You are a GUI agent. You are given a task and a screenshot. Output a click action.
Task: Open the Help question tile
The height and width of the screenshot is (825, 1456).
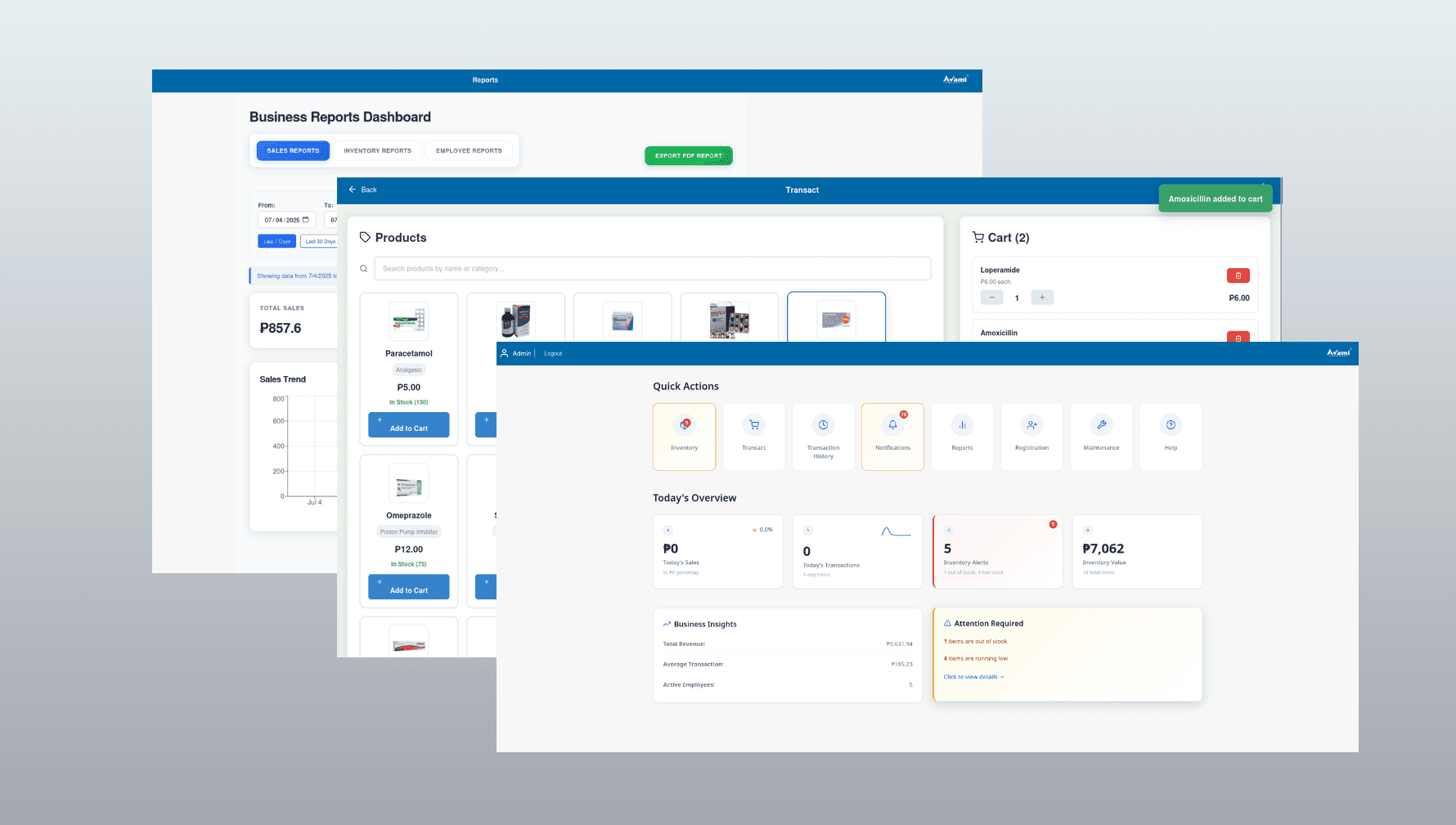(x=1171, y=436)
